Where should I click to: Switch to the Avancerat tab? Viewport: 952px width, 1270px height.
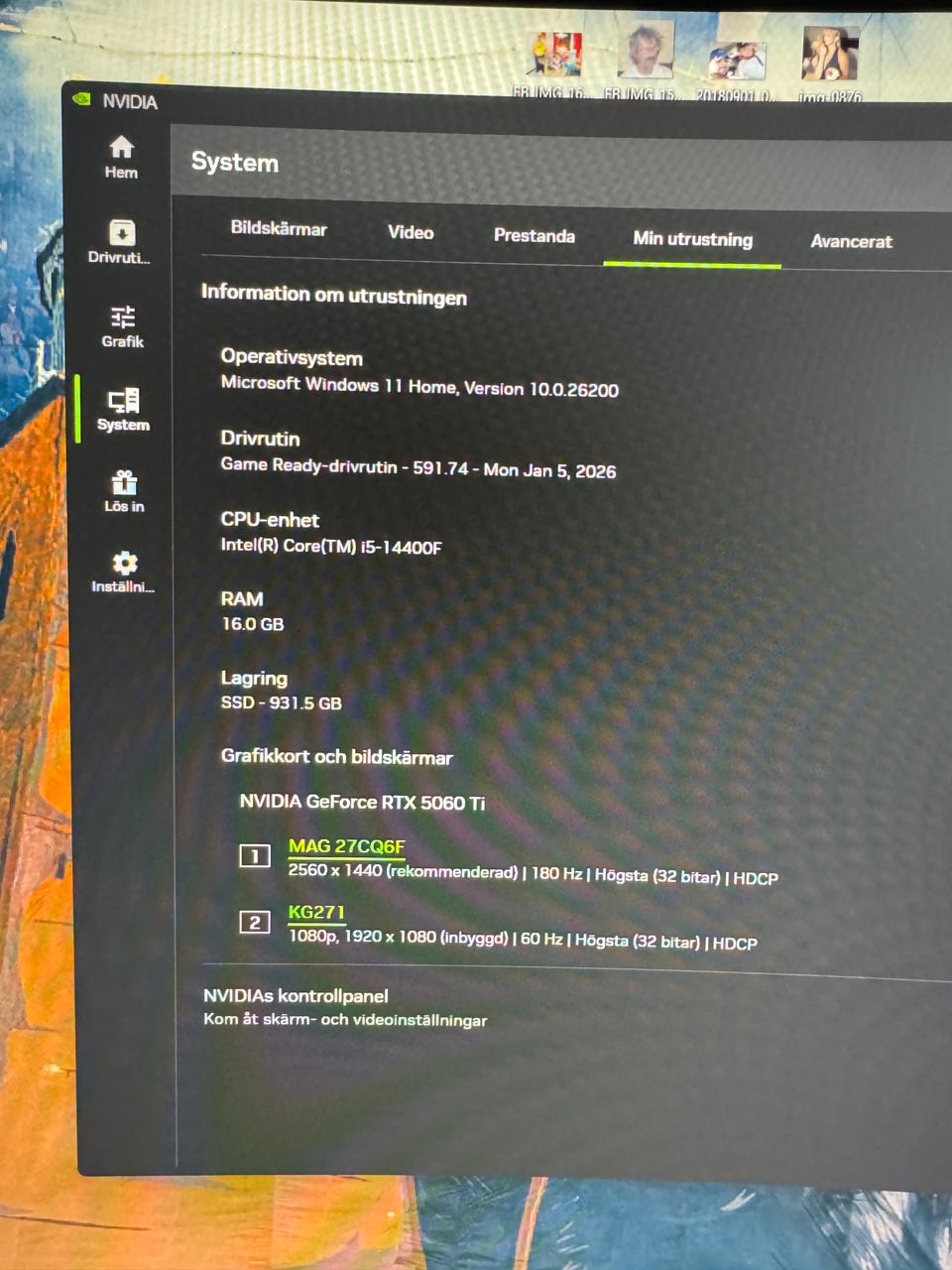[851, 241]
